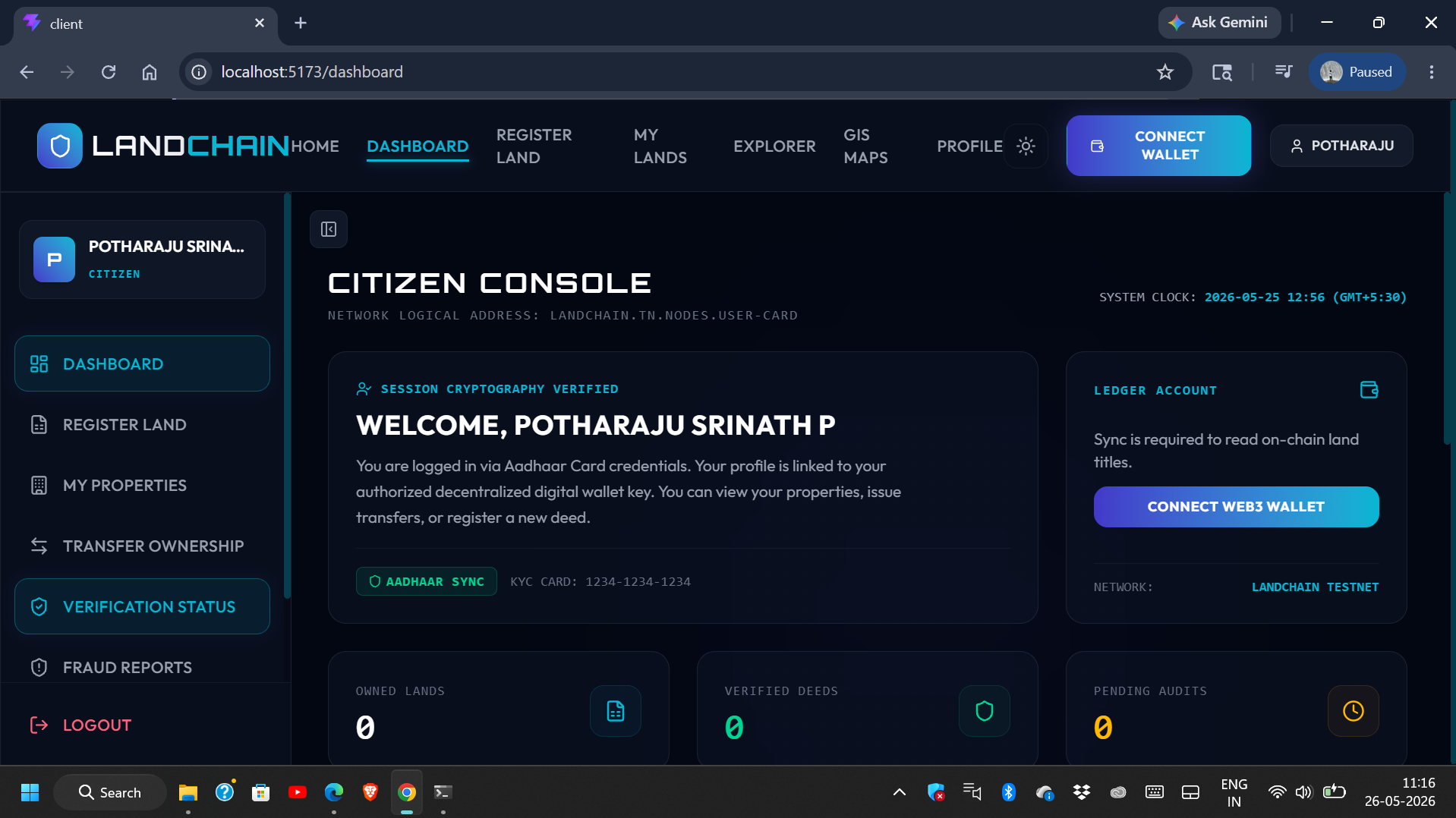
Task: Open VERIFICATION STATUS in the sidebar
Action: pyautogui.click(x=142, y=606)
